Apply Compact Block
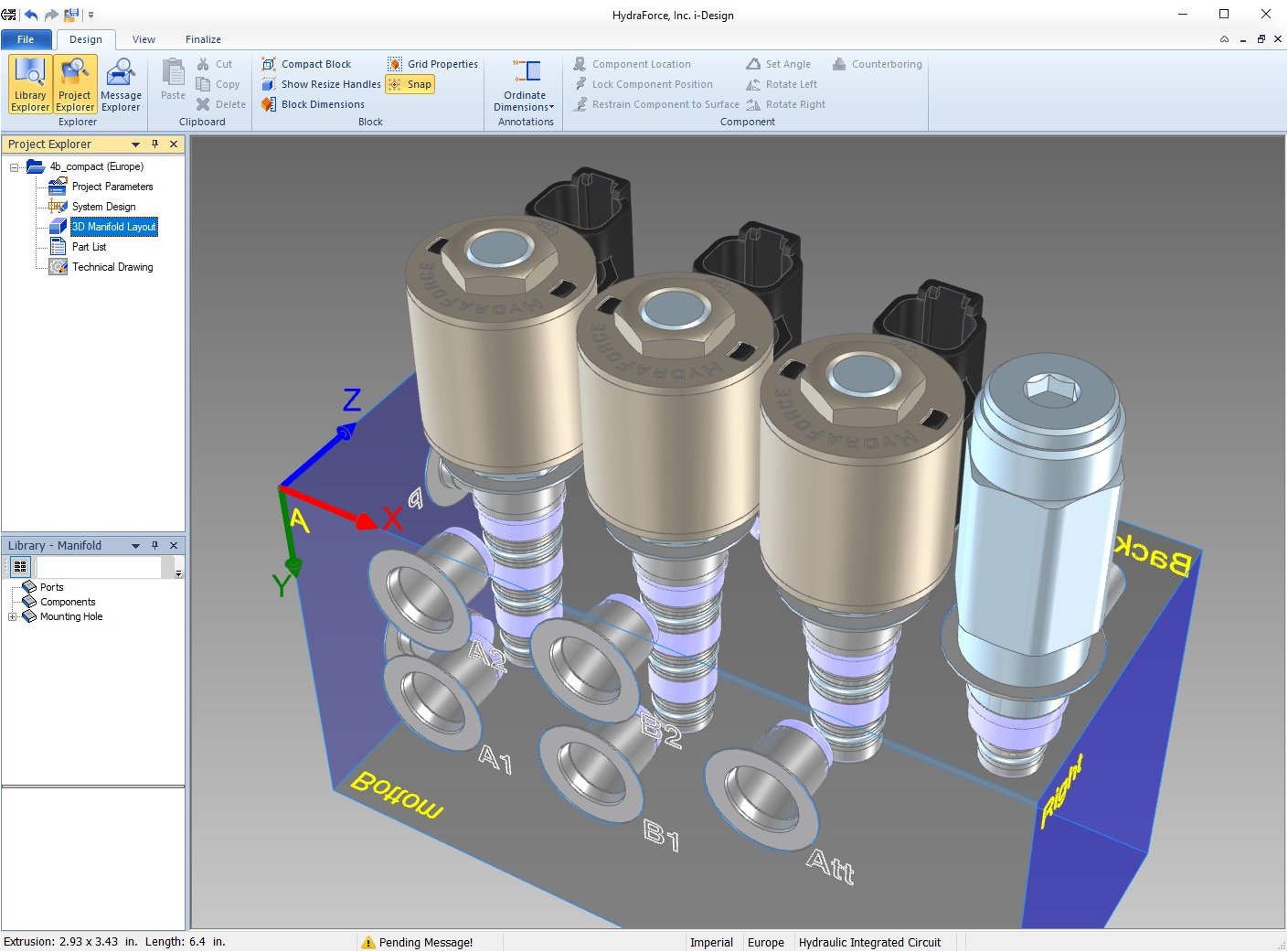Viewport: 1288px width, 952px height. click(306, 64)
